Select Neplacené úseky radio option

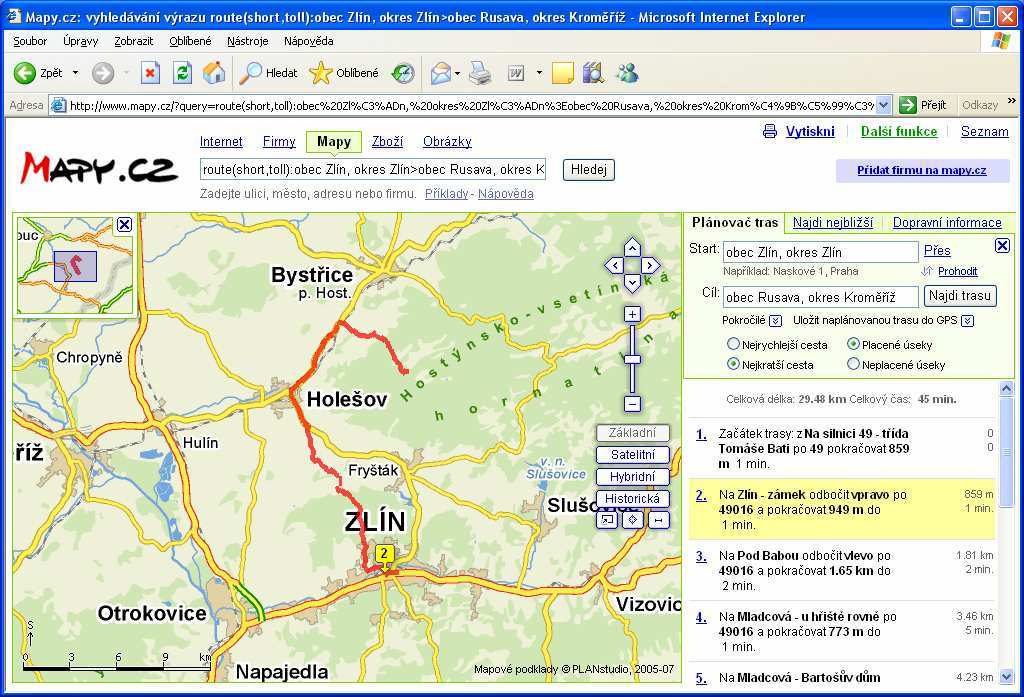853,364
